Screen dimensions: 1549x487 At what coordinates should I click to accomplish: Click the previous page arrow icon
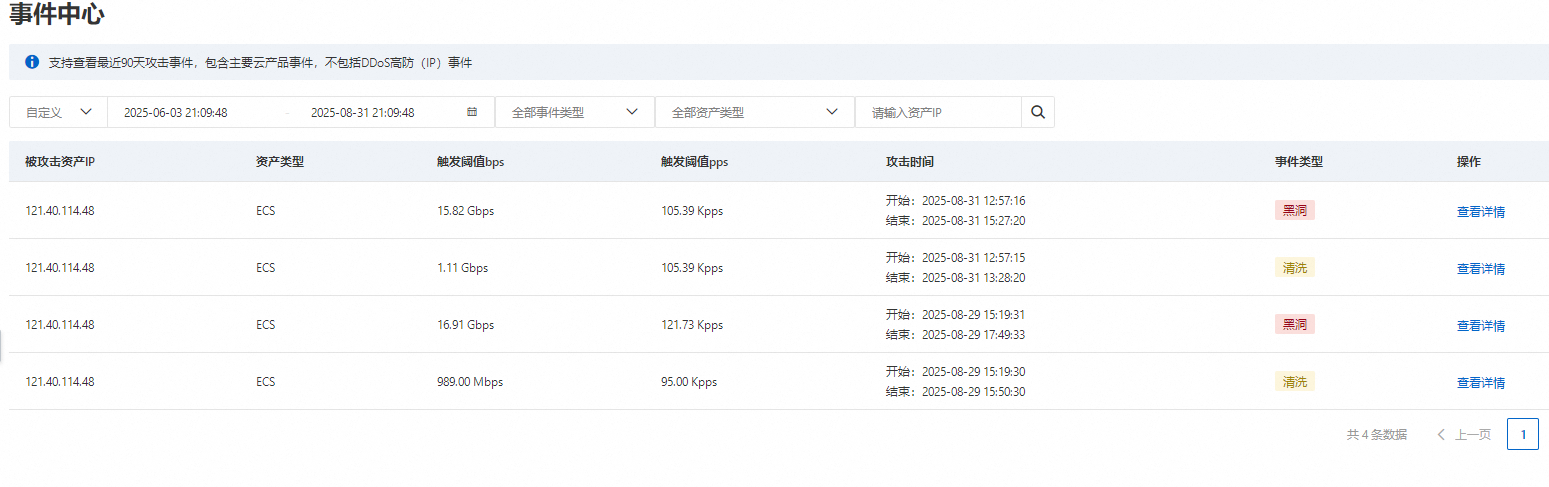1441,434
